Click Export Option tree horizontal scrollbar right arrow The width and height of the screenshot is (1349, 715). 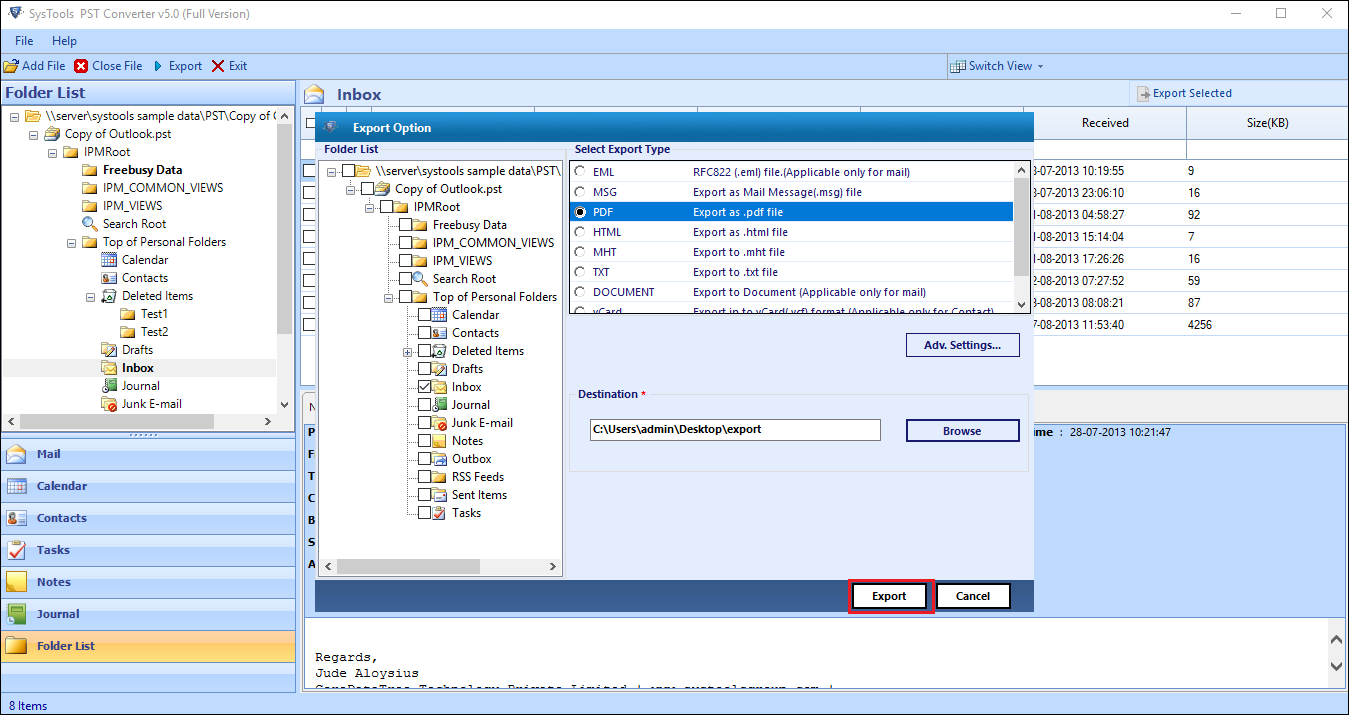pos(552,566)
